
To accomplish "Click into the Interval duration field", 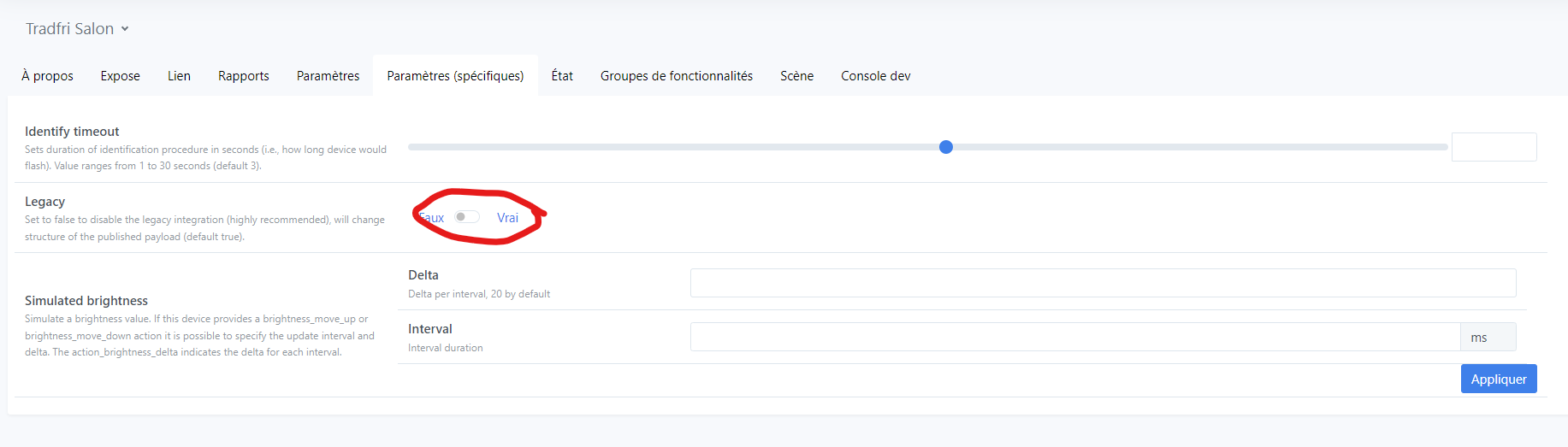I will (1075, 337).
